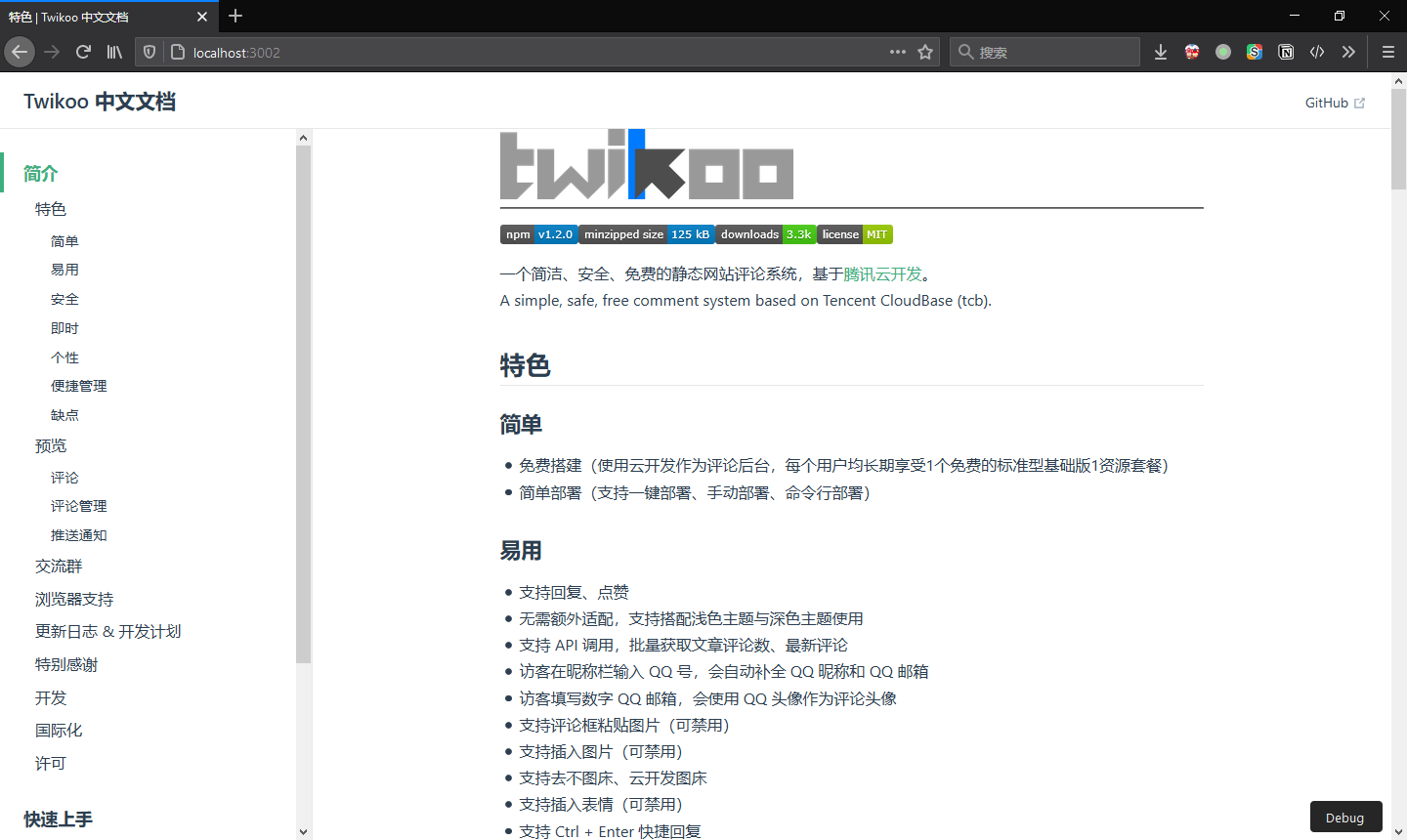Open the downloads arrow icon

(1161, 52)
